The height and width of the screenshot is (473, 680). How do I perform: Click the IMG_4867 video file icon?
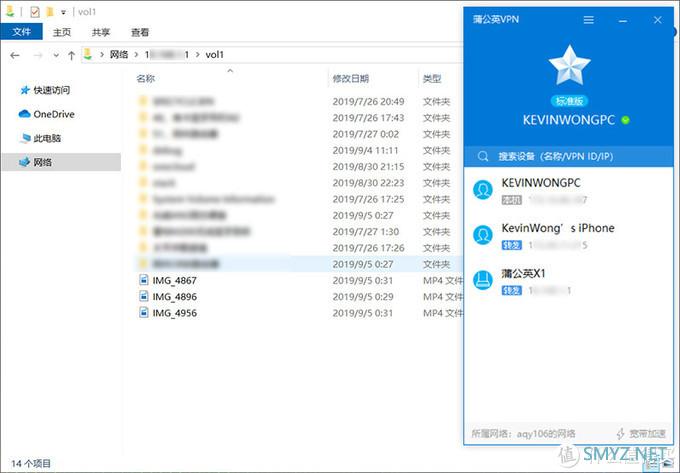[x=143, y=280]
